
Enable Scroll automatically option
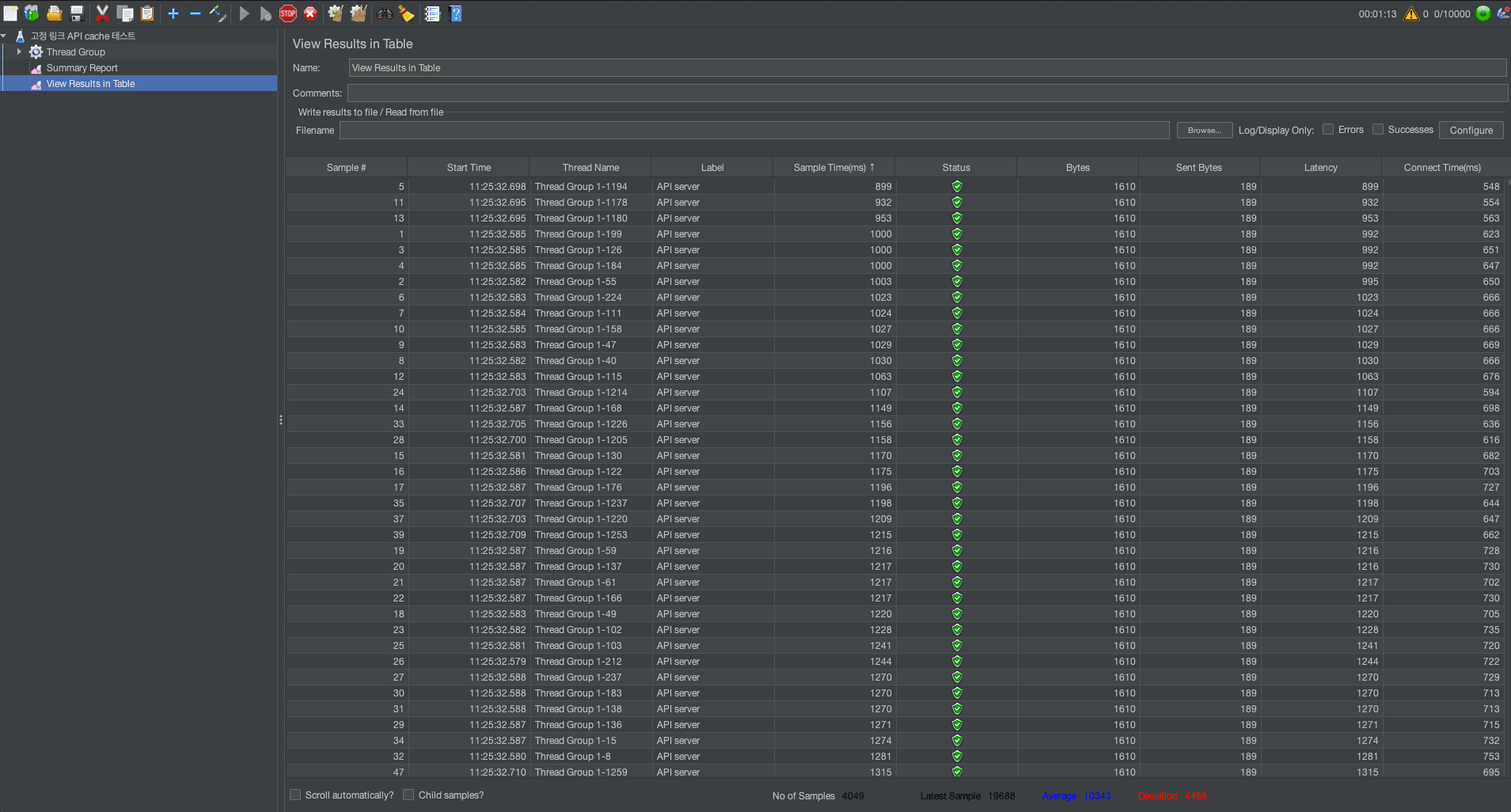pyautogui.click(x=295, y=795)
